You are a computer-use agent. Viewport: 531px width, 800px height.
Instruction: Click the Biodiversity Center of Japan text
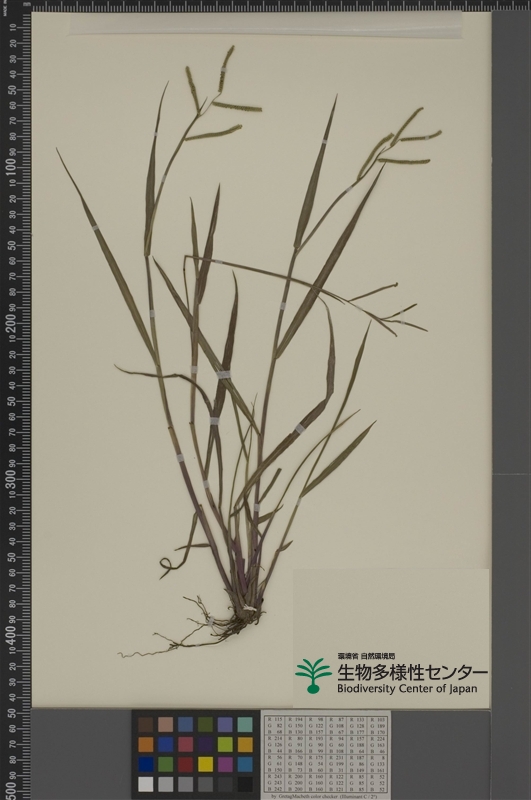407,688
